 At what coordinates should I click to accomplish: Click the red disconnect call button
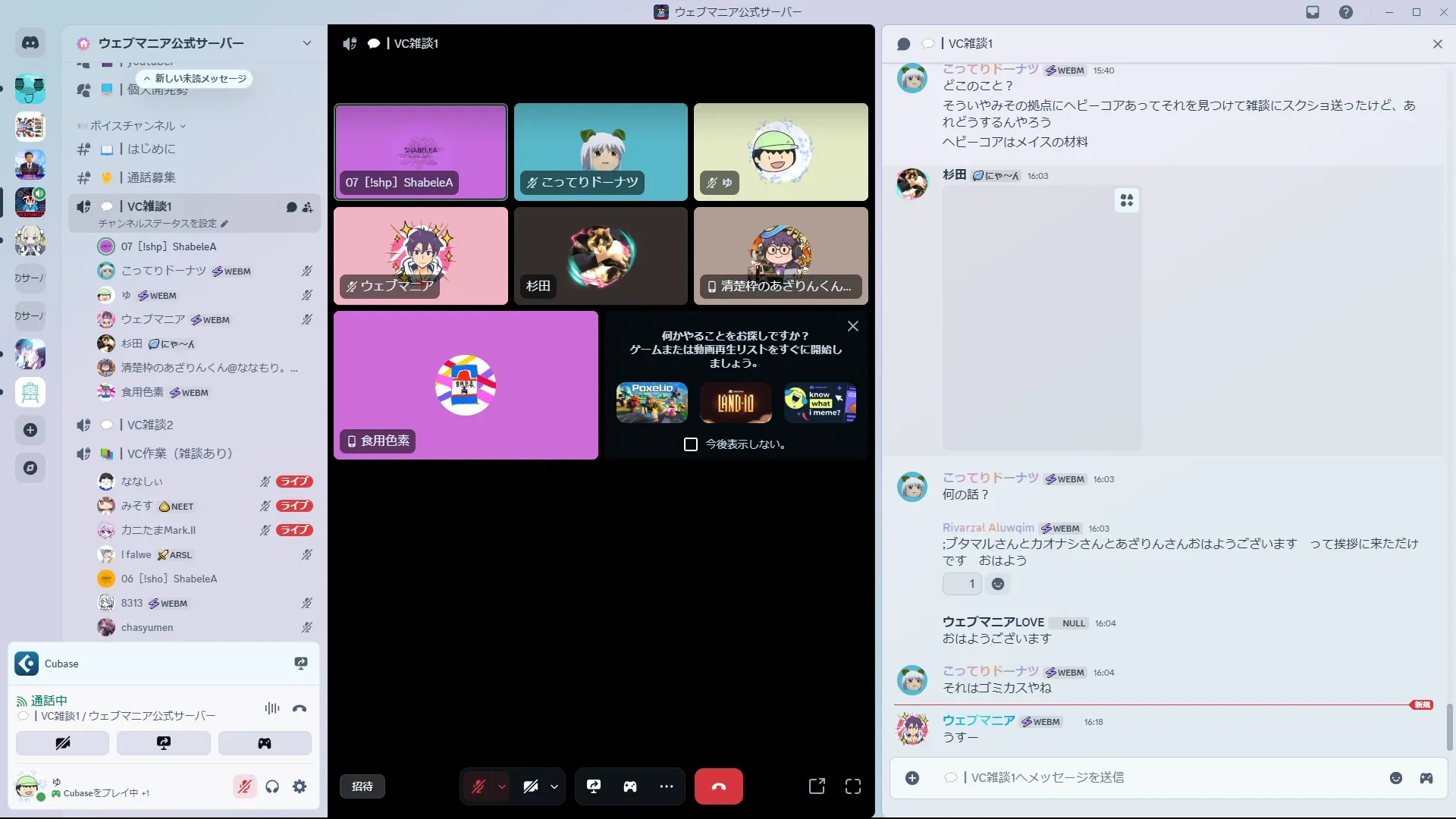718,786
